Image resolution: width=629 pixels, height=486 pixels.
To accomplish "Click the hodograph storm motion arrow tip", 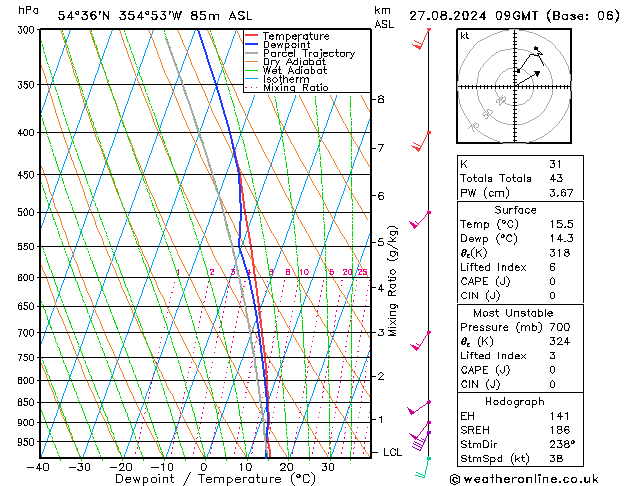I will [x=538, y=73].
